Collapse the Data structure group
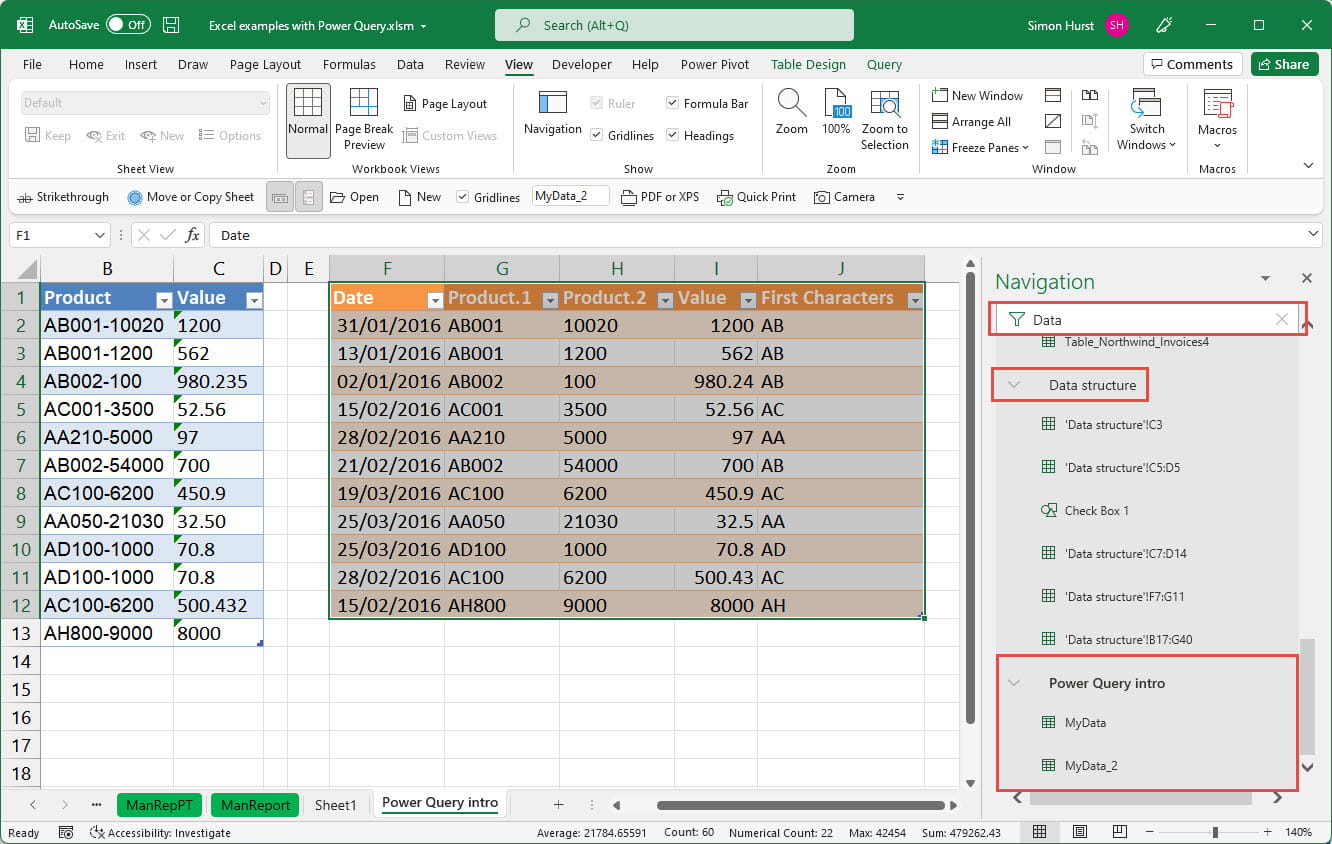Viewport: 1332px width, 844px height. click(x=1014, y=385)
